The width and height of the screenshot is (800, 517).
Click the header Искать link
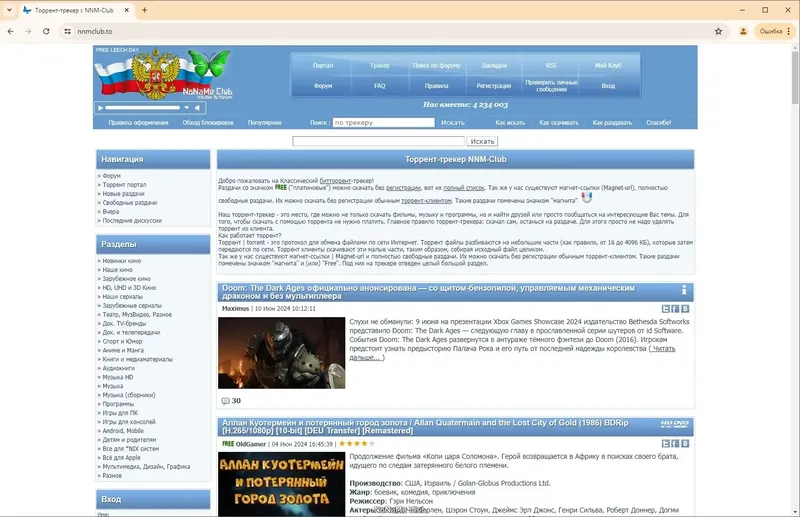point(453,122)
